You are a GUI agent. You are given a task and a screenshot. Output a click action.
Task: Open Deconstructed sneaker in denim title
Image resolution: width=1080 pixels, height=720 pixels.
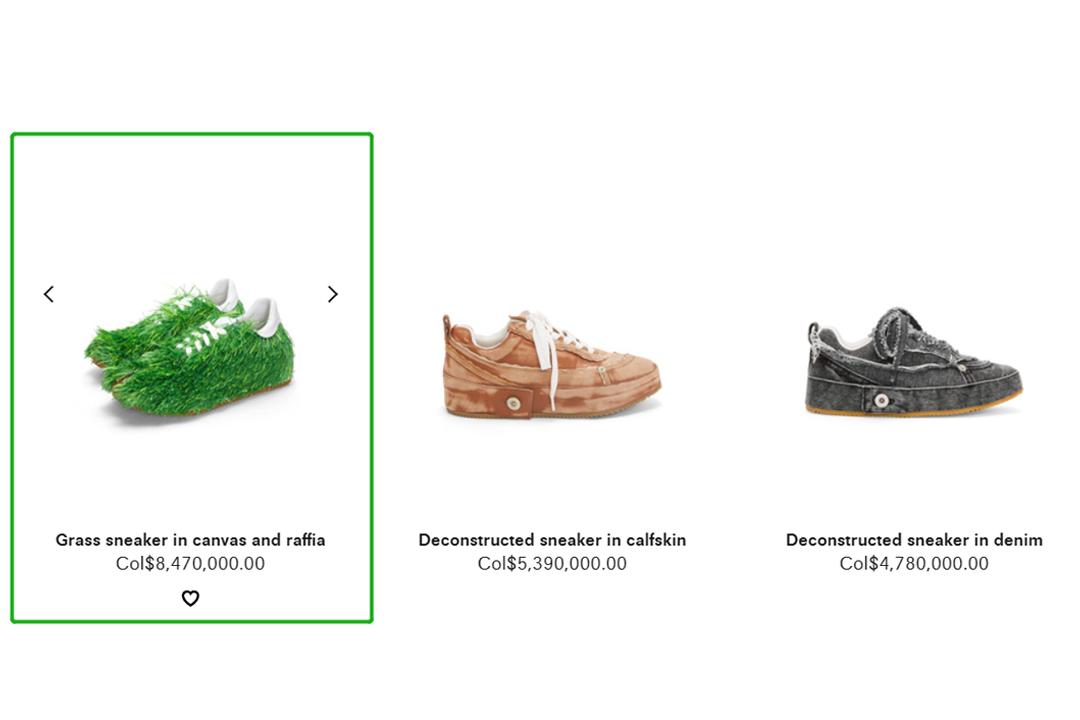(914, 539)
